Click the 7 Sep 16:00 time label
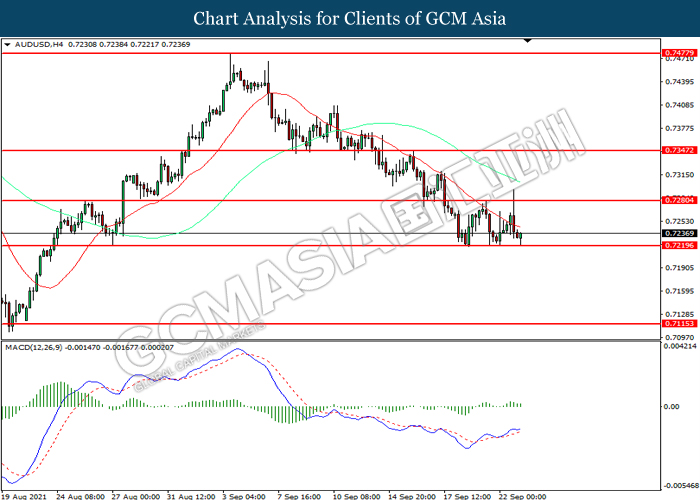 299,496
